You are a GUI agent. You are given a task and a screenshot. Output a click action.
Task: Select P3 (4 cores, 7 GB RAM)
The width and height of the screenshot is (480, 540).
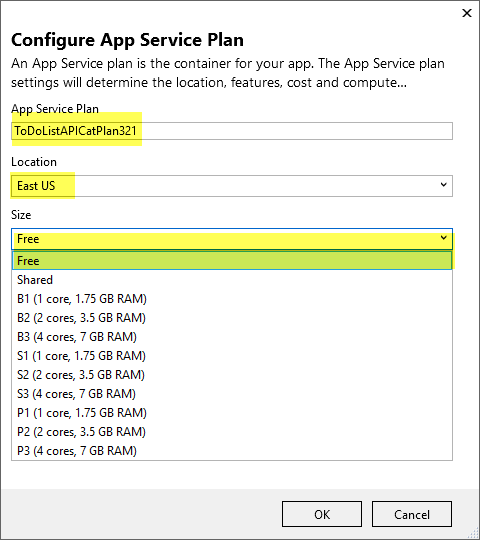pyautogui.click(x=232, y=450)
